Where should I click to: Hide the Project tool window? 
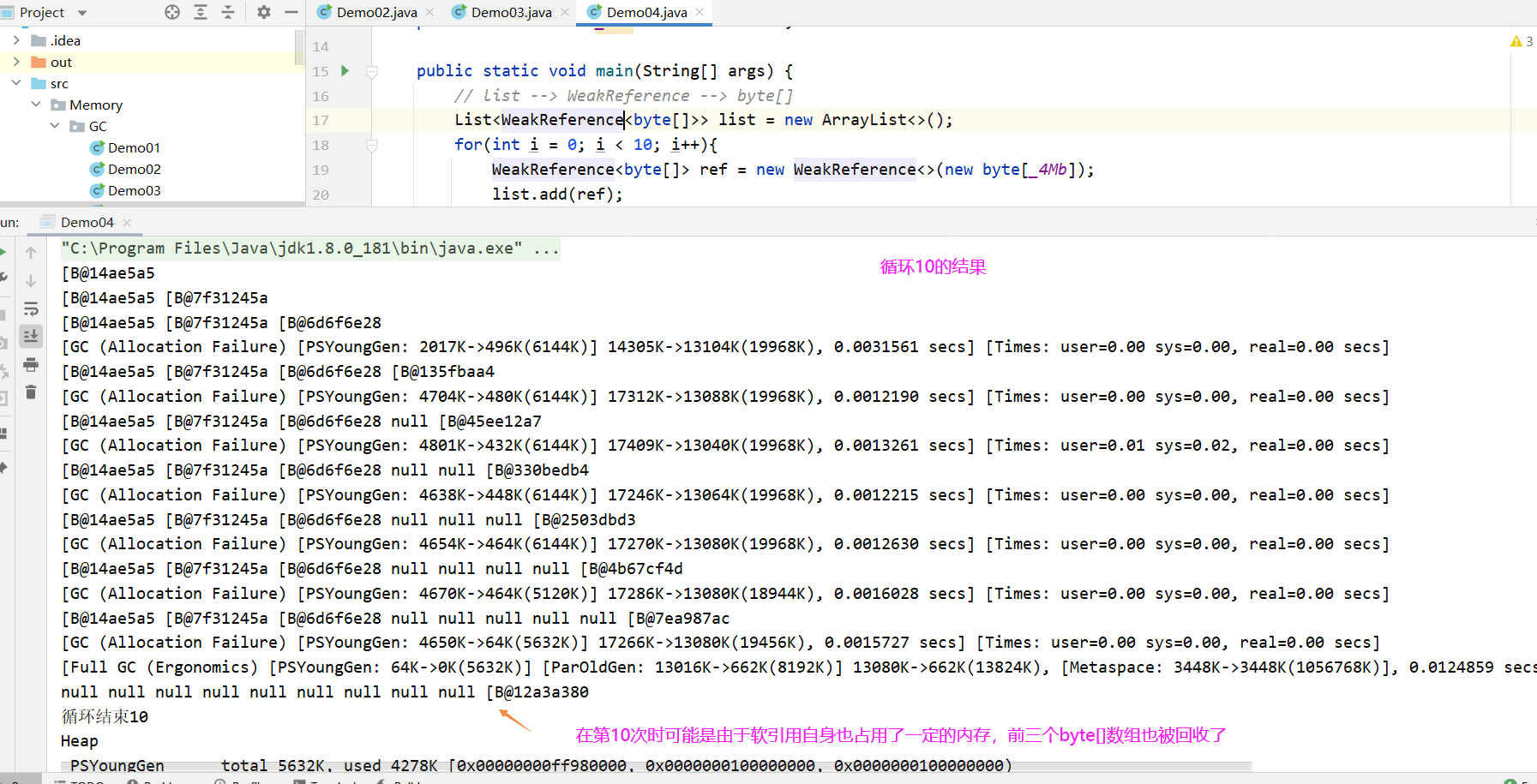(x=291, y=12)
